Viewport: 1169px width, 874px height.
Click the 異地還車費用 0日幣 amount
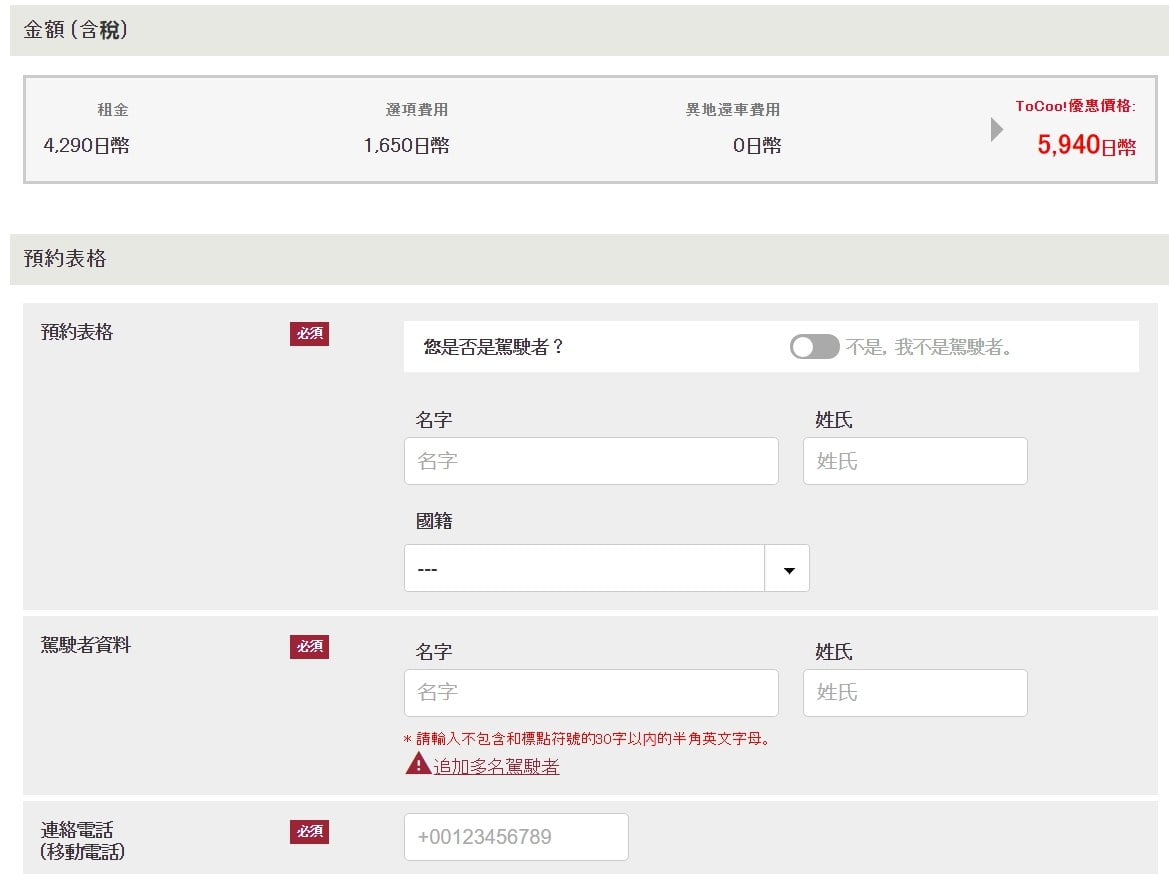[756, 146]
